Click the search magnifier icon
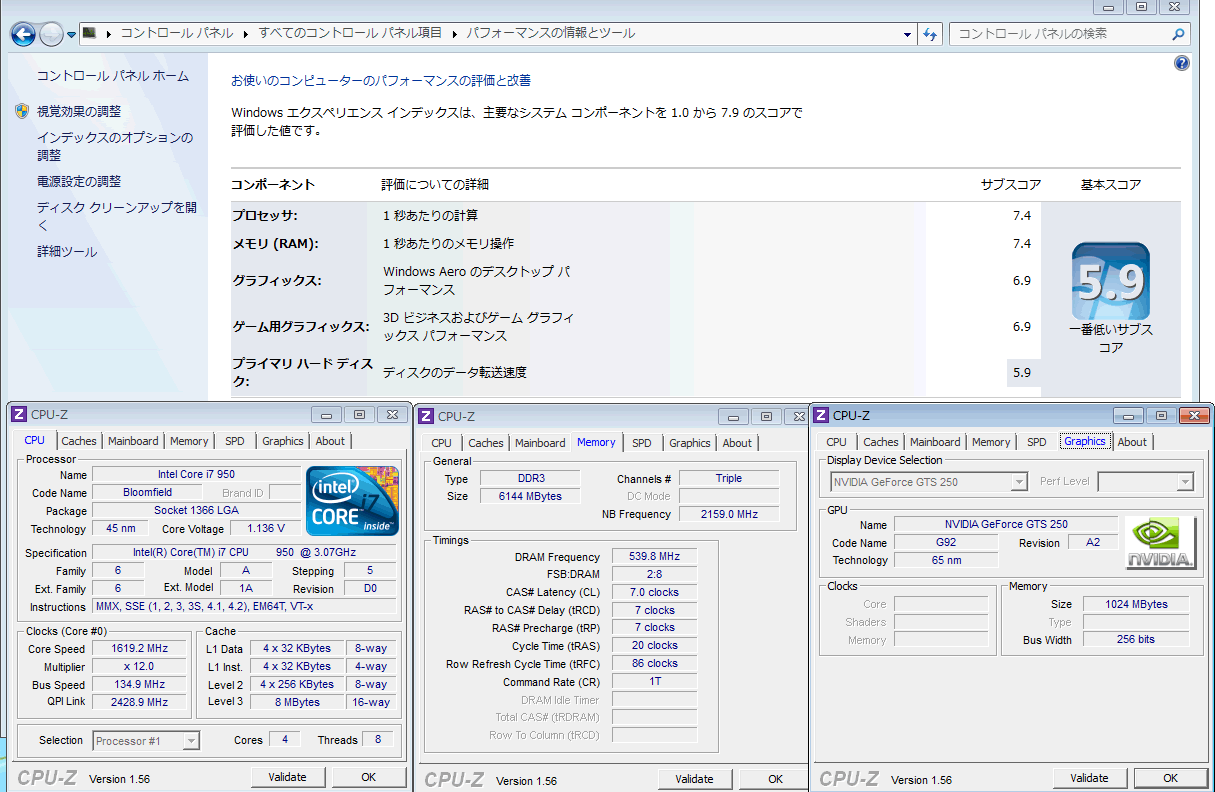This screenshot has height=792, width=1215. click(x=1178, y=34)
